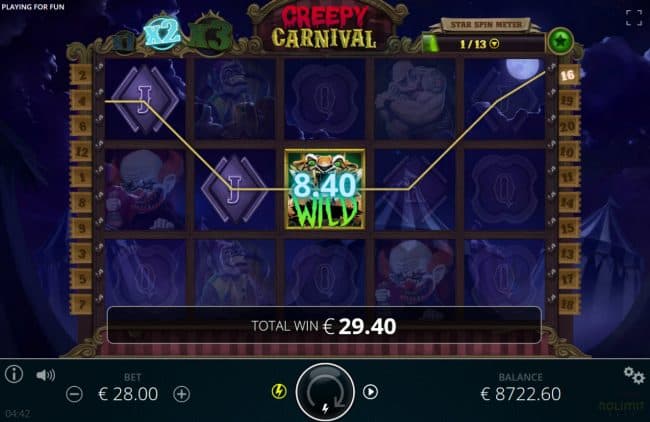Image resolution: width=650 pixels, height=422 pixels.
Task: Expand the 1/13 star meter dropdown
Action: (x=495, y=44)
